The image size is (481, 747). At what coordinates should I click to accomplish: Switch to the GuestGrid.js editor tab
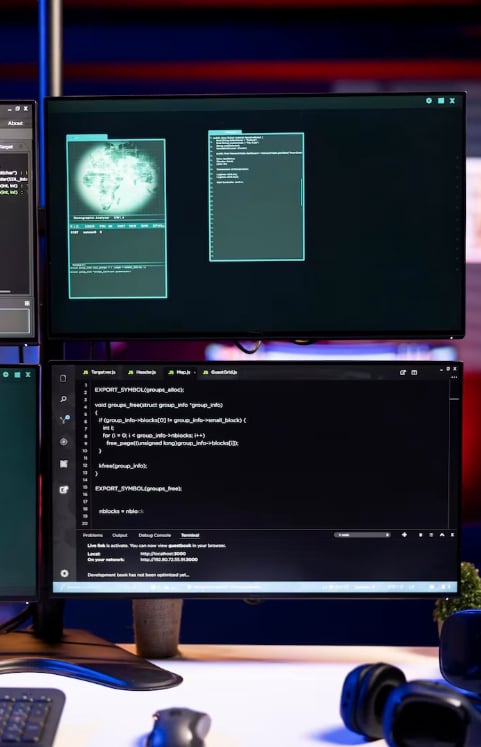tap(220, 372)
